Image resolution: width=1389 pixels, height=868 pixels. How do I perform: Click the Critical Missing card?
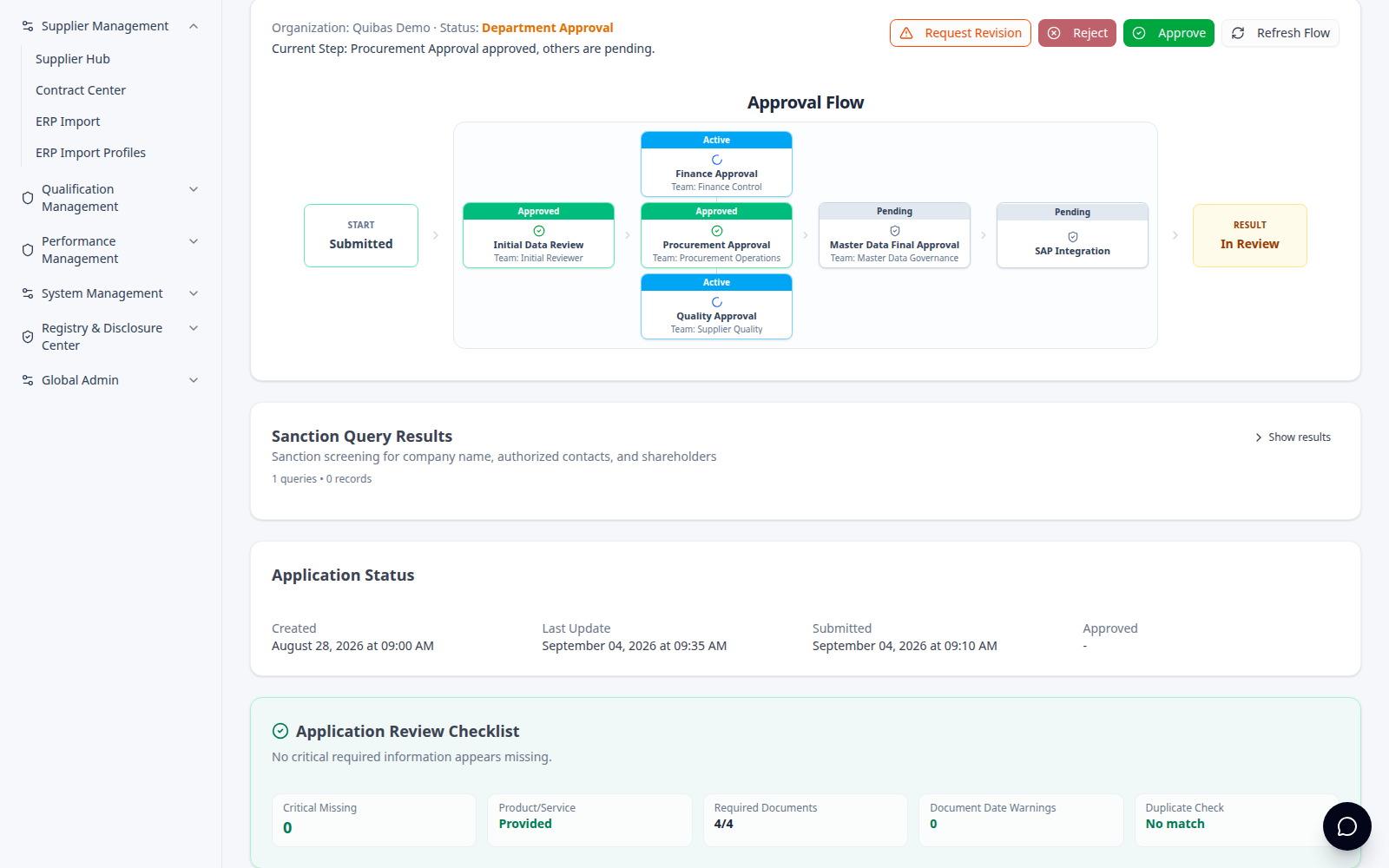point(374,819)
